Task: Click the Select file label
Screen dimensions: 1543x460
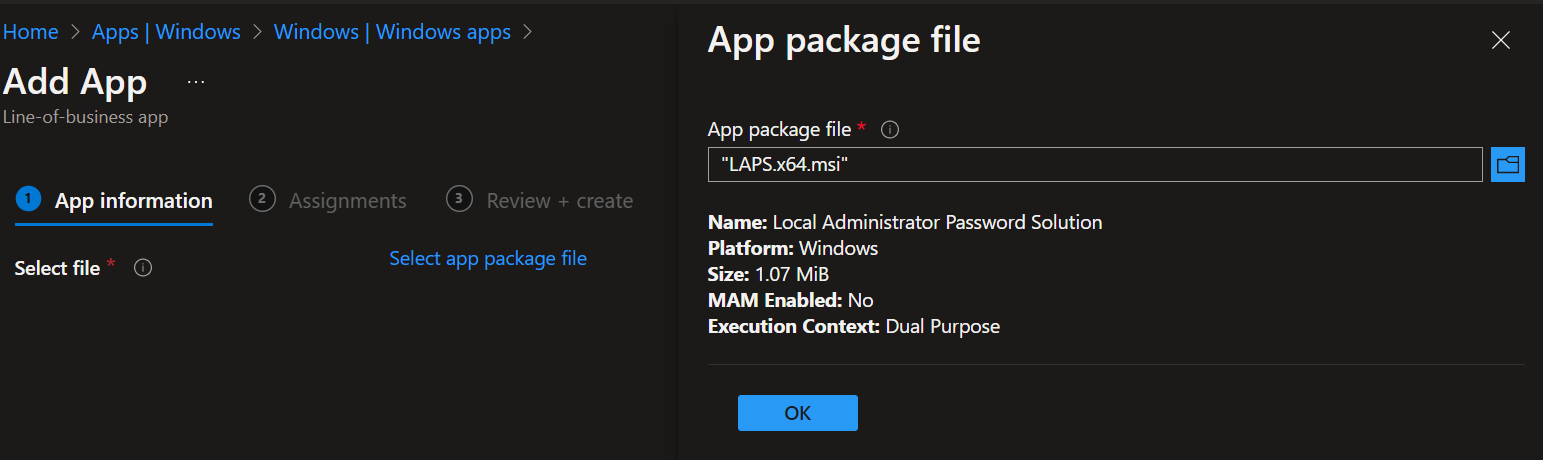Action: pos(57,268)
